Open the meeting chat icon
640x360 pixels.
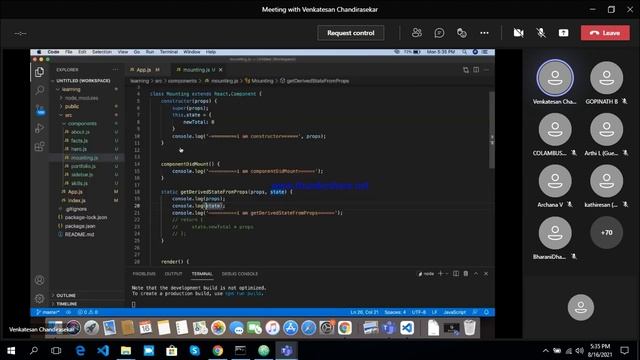click(x=439, y=33)
